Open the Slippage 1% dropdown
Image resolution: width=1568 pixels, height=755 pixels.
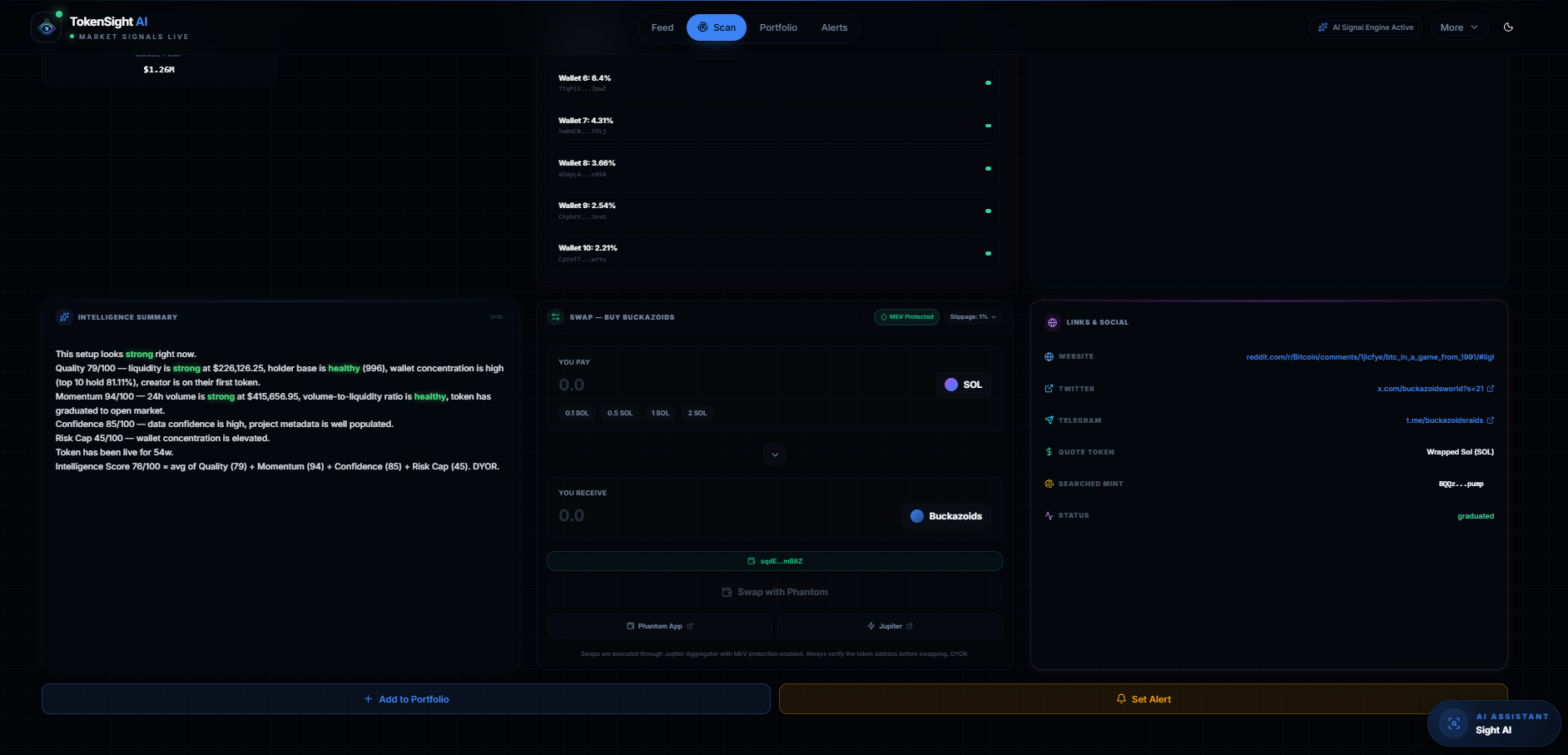(971, 316)
